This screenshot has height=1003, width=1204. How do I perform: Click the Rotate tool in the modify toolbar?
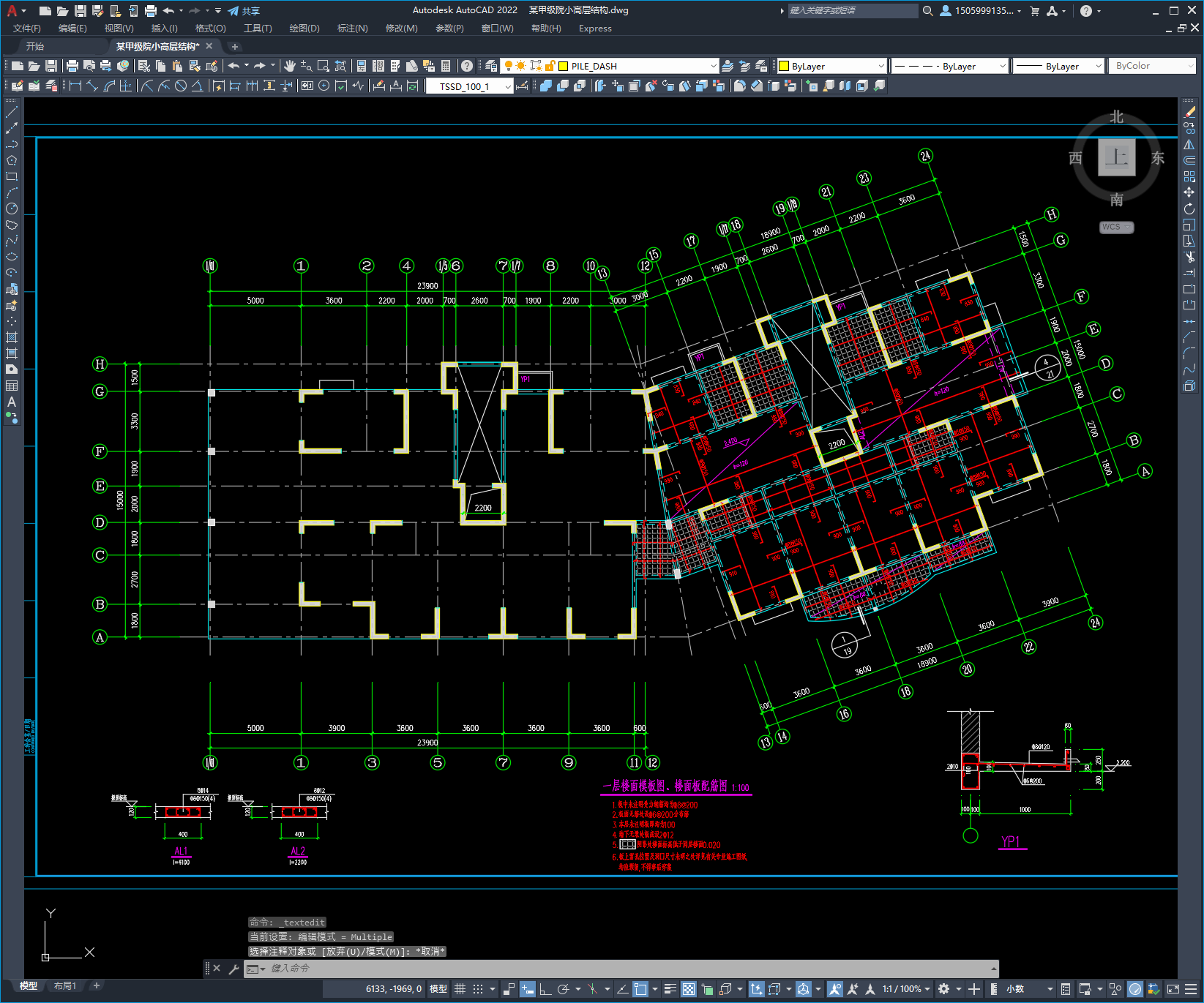1189,209
